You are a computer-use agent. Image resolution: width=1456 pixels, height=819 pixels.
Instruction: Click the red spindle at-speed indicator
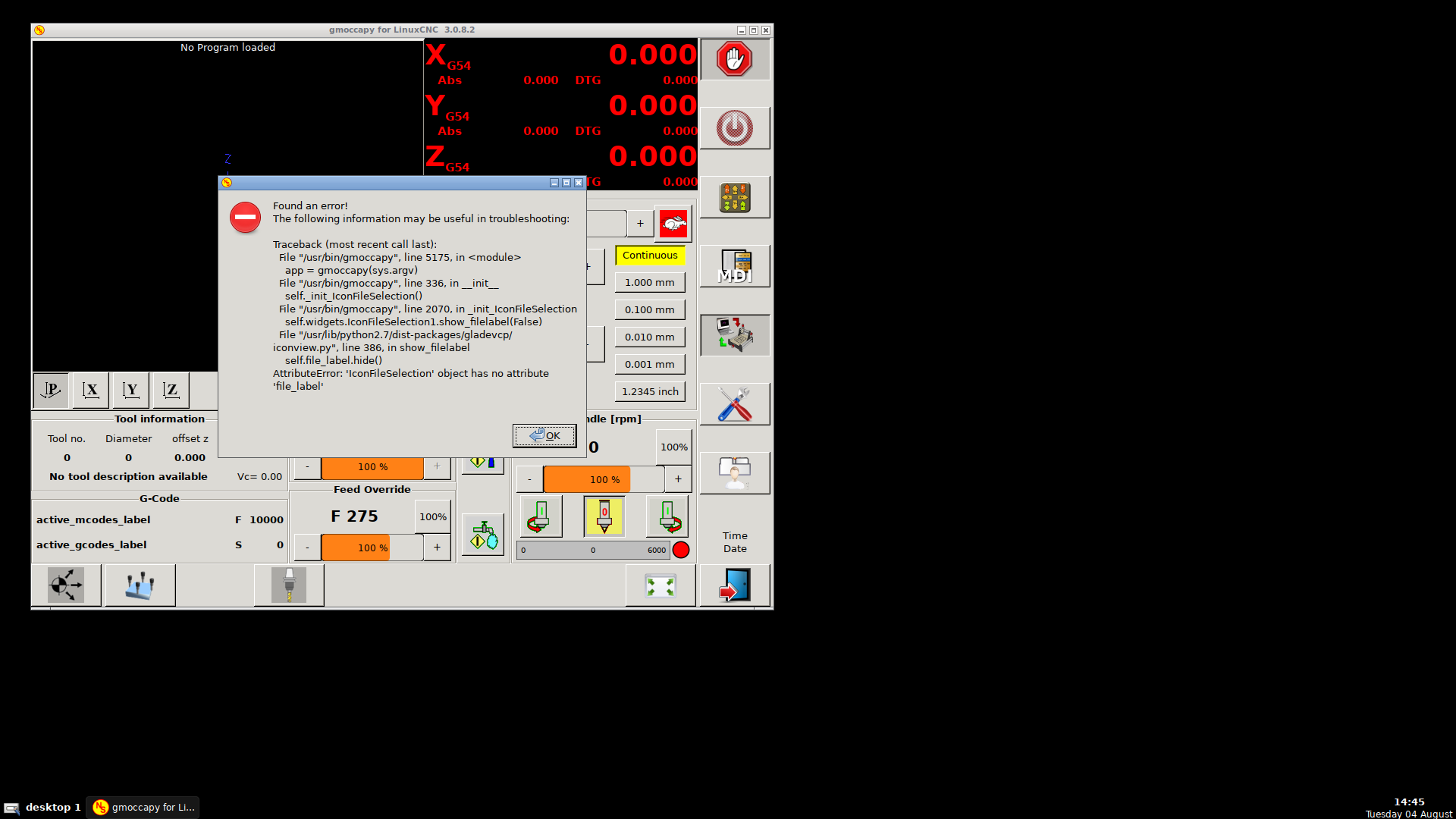tap(681, 551)
